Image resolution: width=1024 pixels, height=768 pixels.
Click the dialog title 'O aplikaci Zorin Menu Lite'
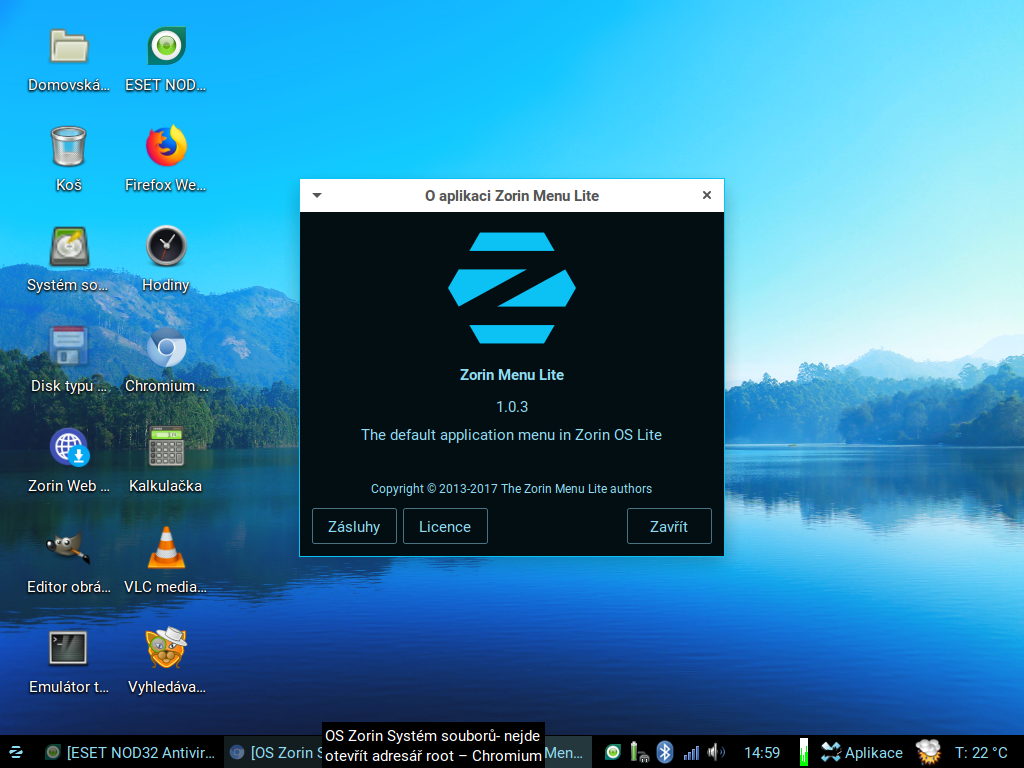tap(512, 196)
